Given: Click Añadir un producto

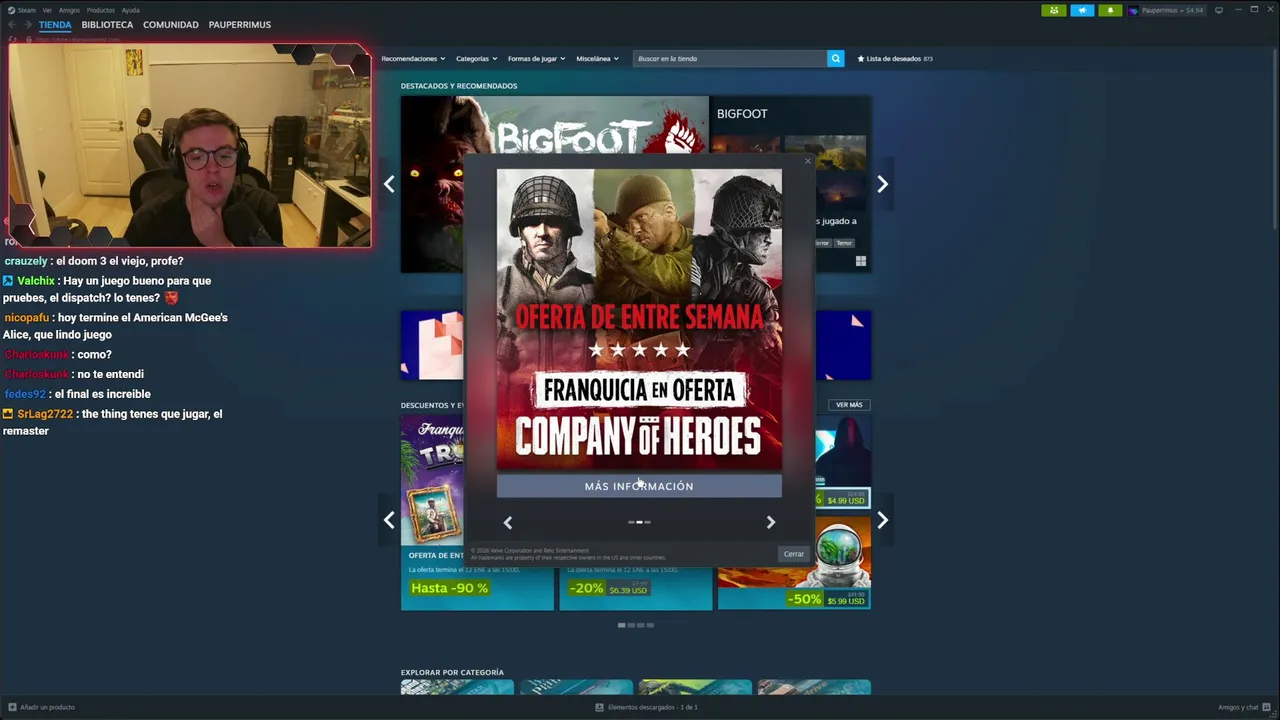Looking at the screenshot, I should pyautogui.click(x=41, y=707).
